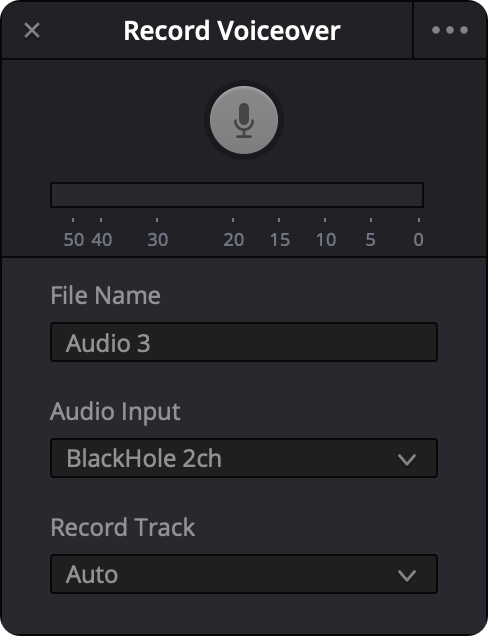The image size is (488, 636).
Task: Click the 40 mark on the meter scale
Action: pyautogui.click(x=101, y=240)
